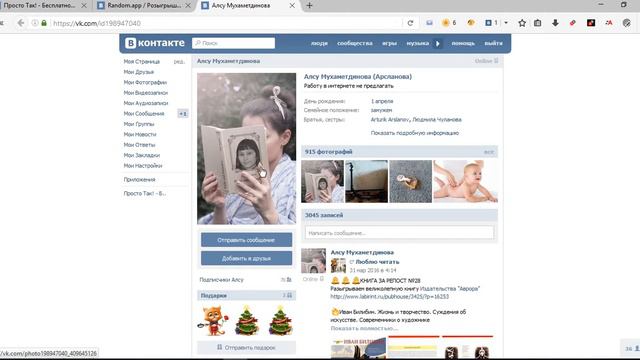Open люди in VK header menu
The image size is (640, 360).
pyautogui.click(x=319, y=43)
